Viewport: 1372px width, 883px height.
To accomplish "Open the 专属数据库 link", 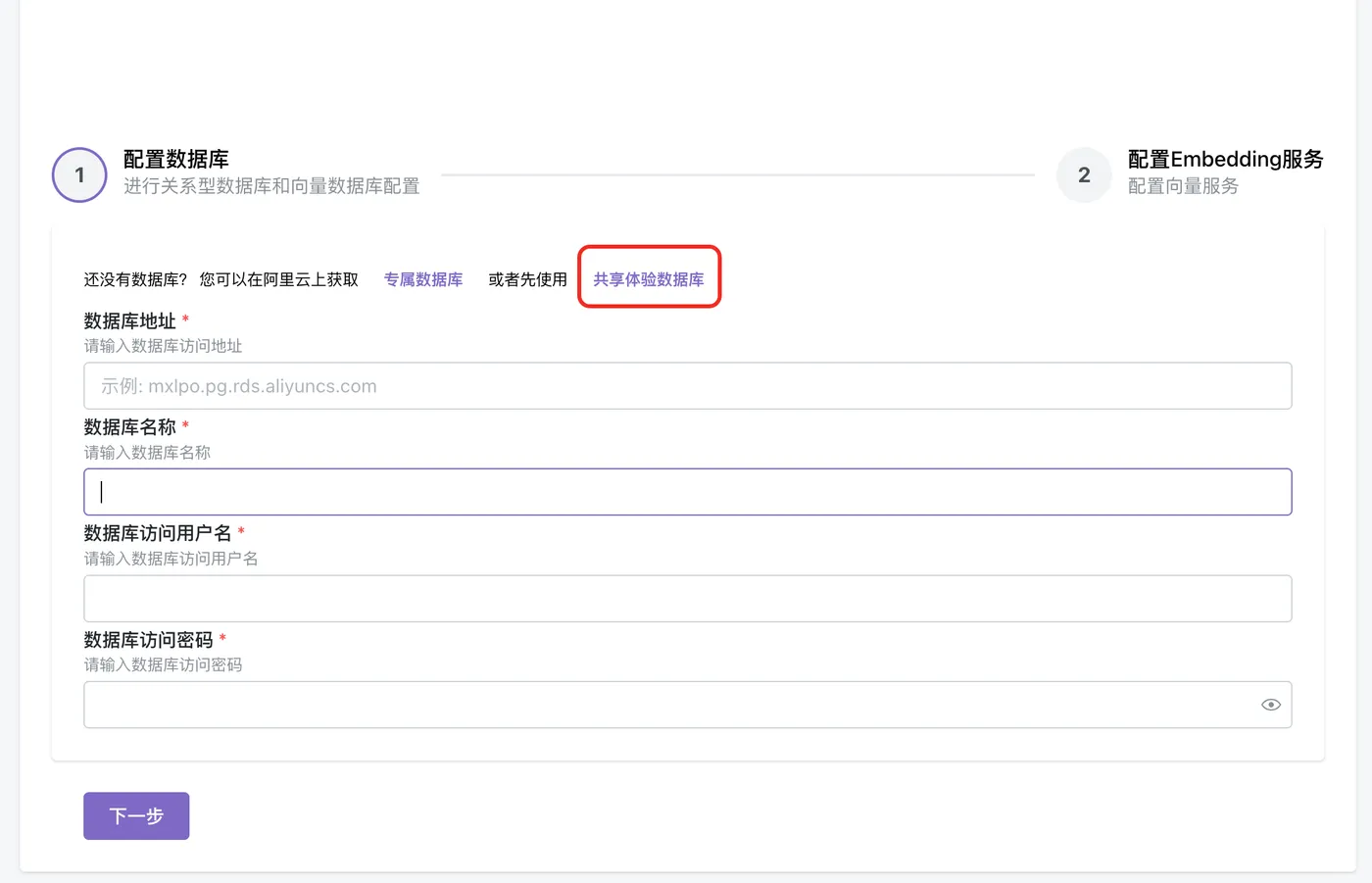I will click(x=423, y=279).
